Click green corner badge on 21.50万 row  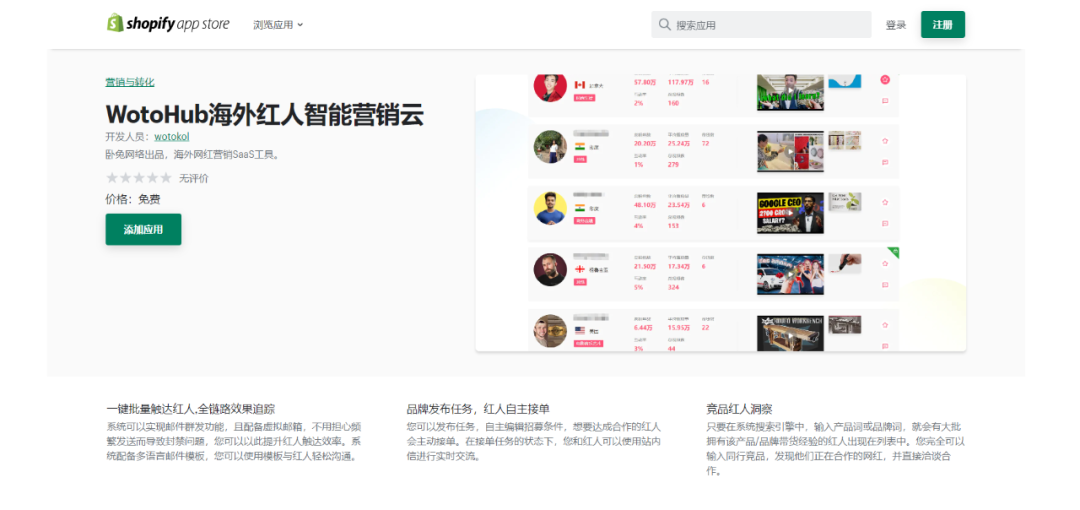894,252
